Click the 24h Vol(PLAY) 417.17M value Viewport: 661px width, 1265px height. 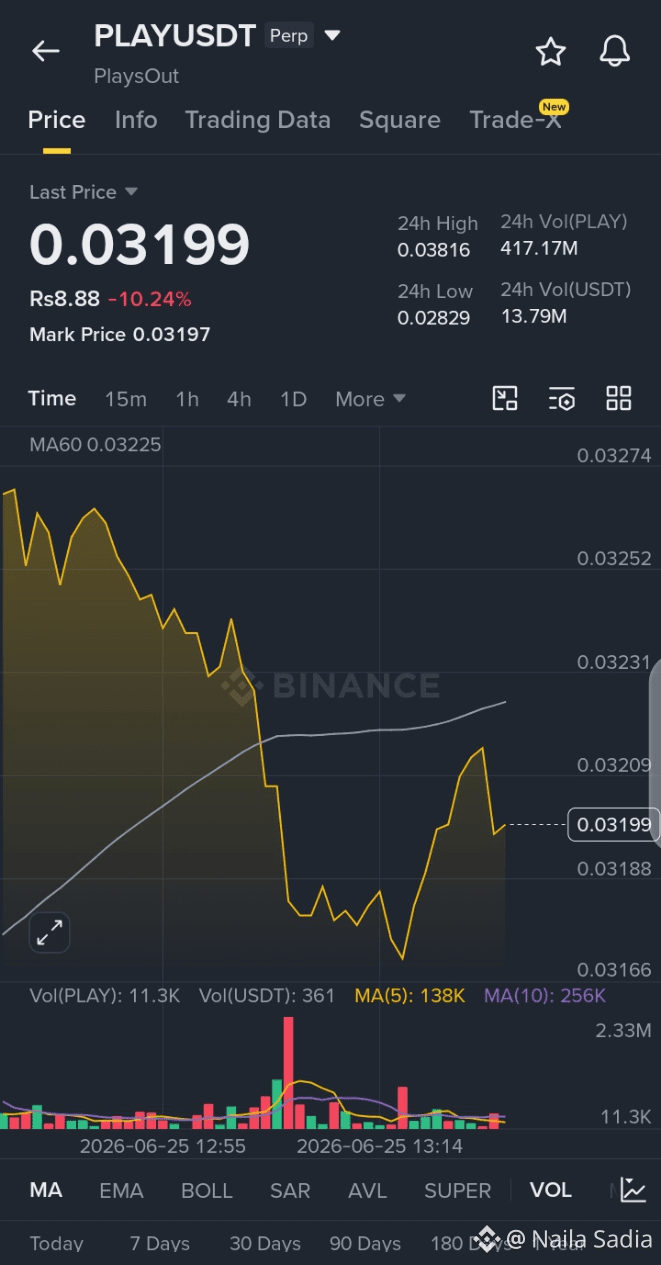539,248
